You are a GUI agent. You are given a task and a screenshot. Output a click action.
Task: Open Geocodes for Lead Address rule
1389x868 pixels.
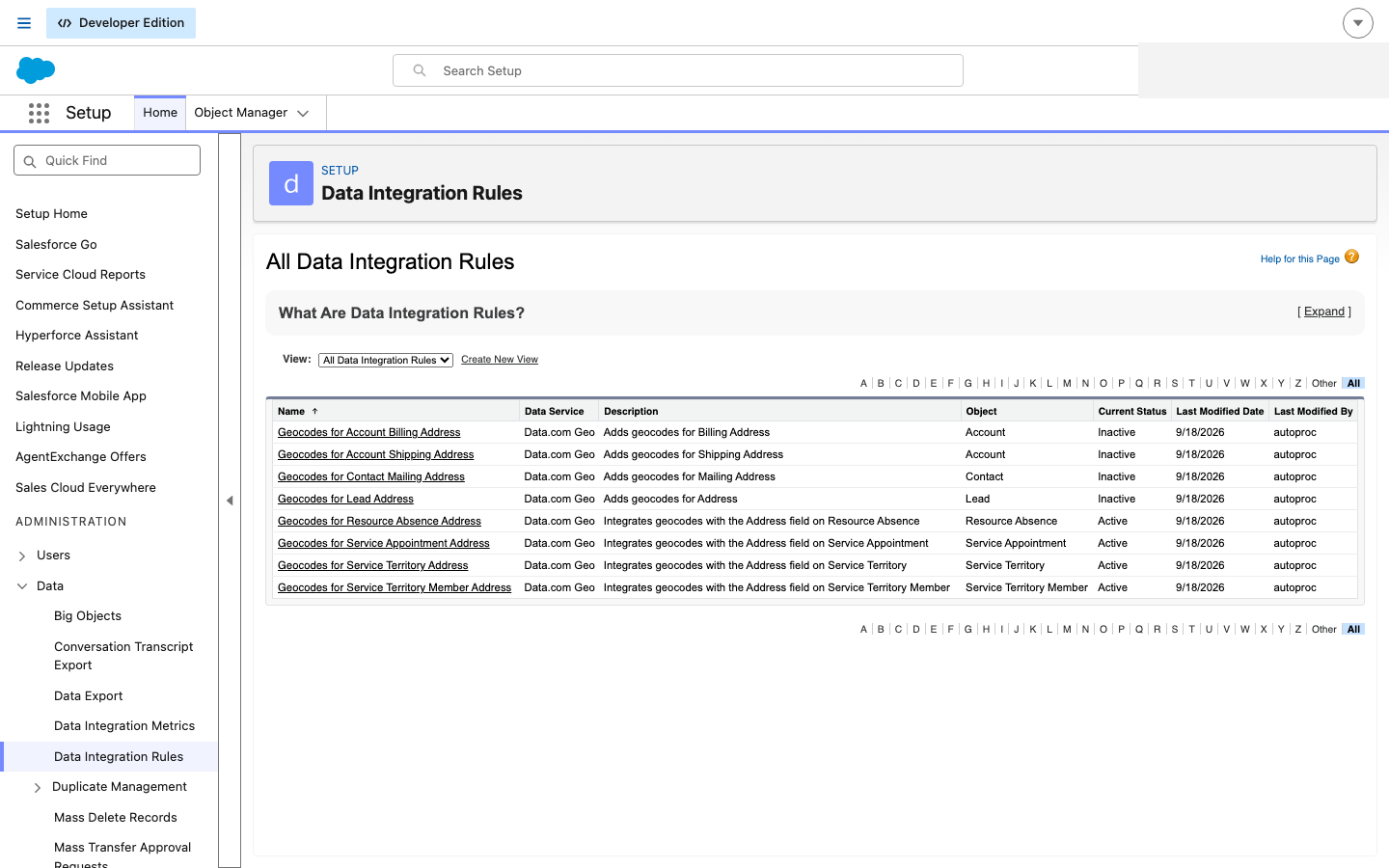tap(345, 500)
